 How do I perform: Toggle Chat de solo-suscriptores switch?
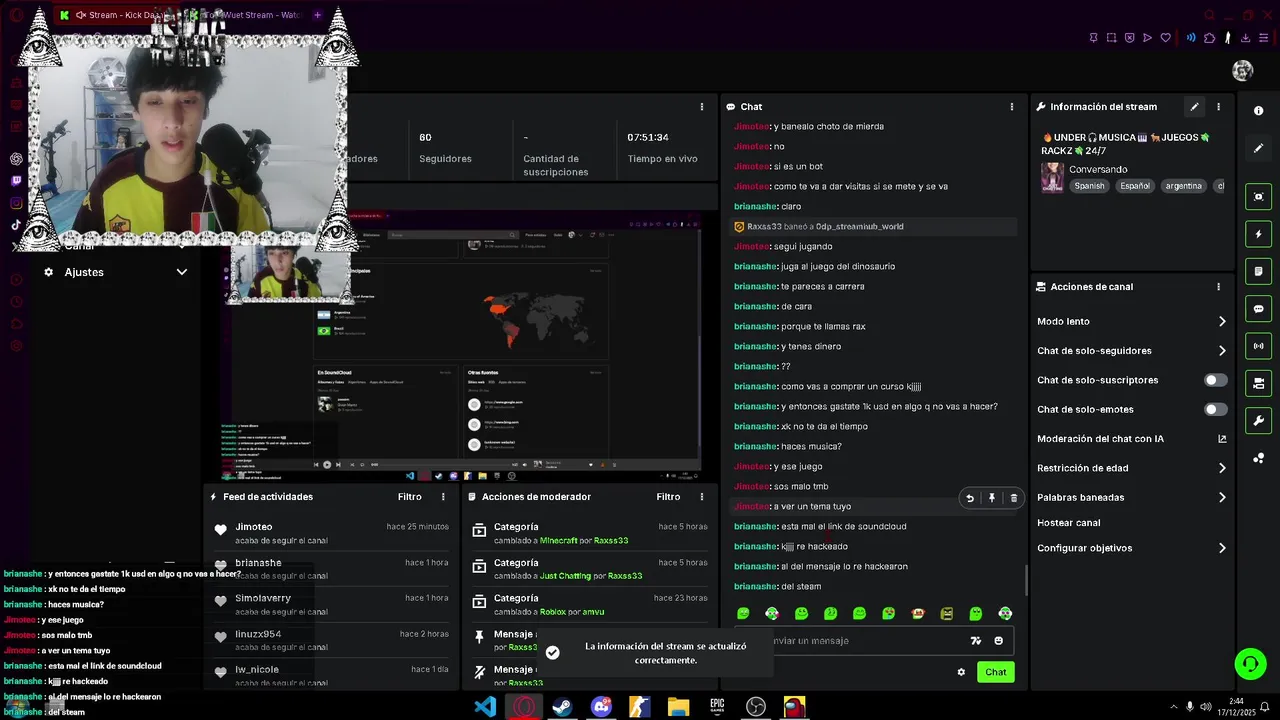click(1215, 380)
